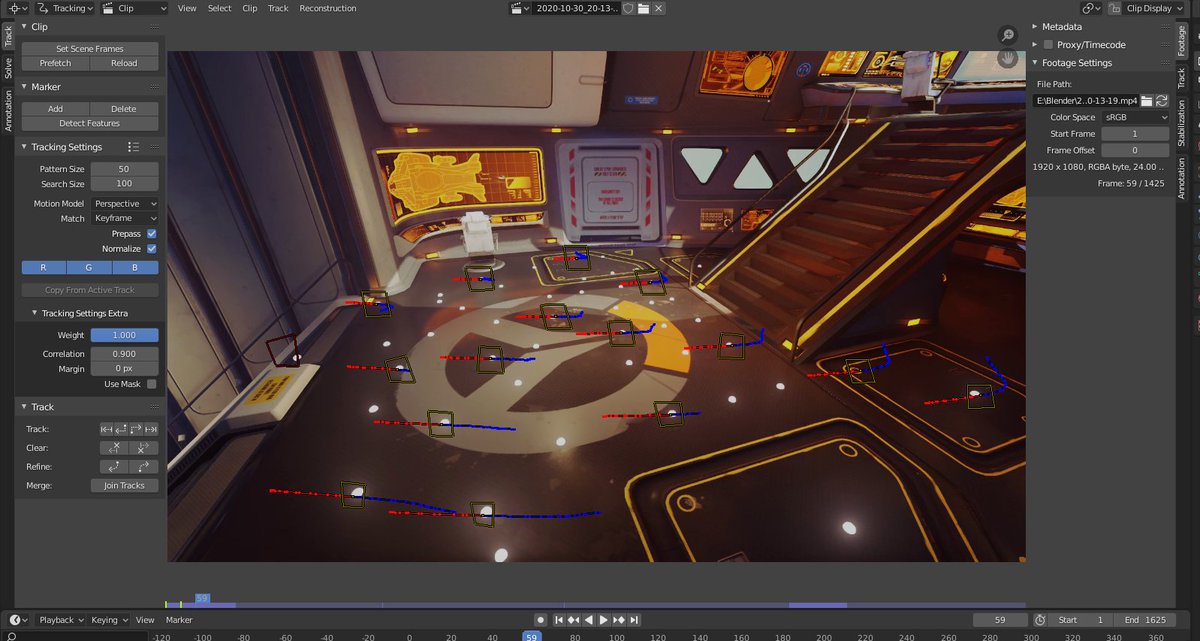Image resolution: width=1200 pixels, height=641 pixels.
Task: Click the auto keying record dot
Action: click(541, 620)
